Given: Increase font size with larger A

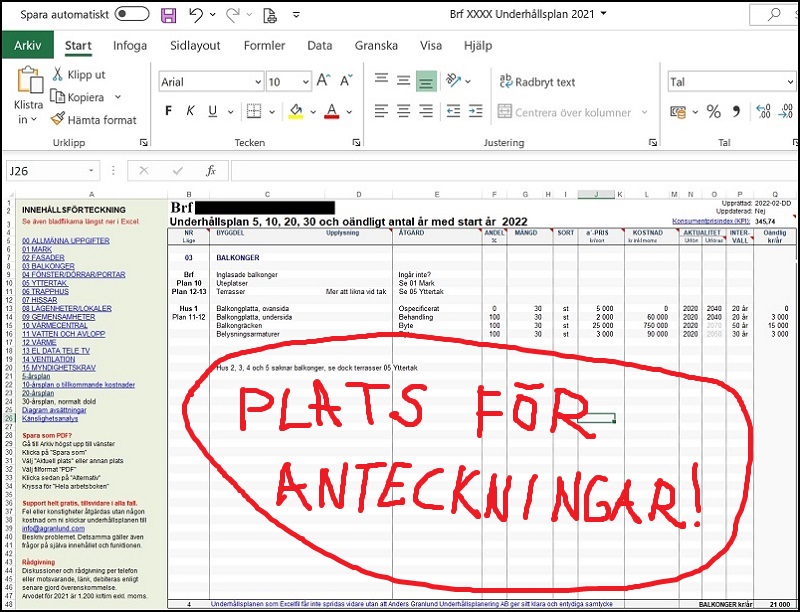Looking at the screenshot, I should tap(324, 81).
